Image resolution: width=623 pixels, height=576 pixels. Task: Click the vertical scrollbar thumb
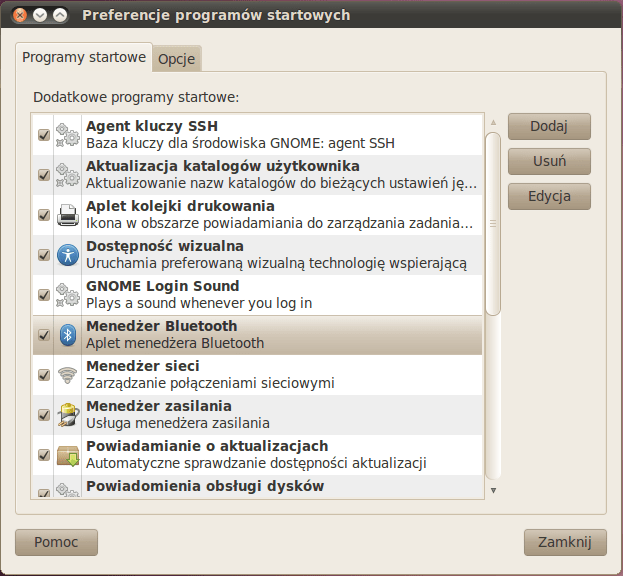493,224
